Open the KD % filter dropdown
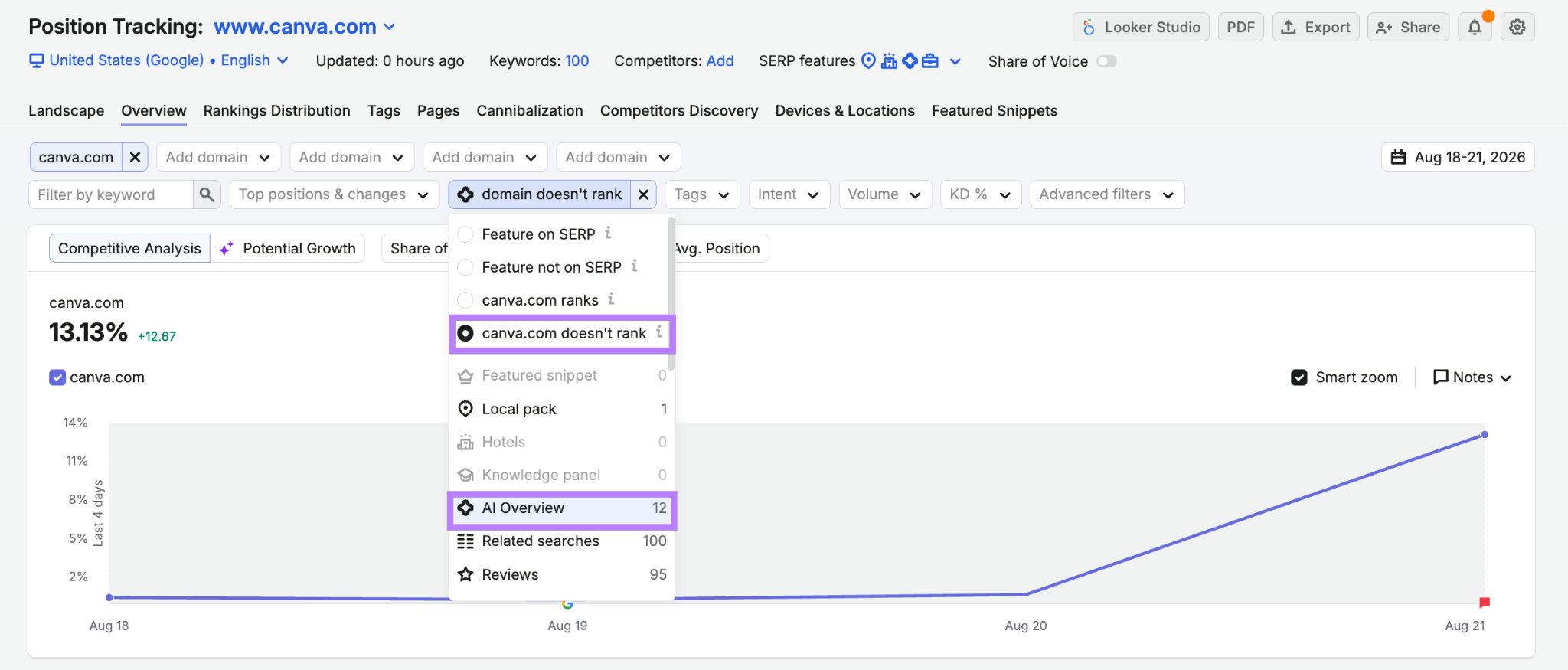This screenshot has height=670, width=1568. click(x=981, y=194)
